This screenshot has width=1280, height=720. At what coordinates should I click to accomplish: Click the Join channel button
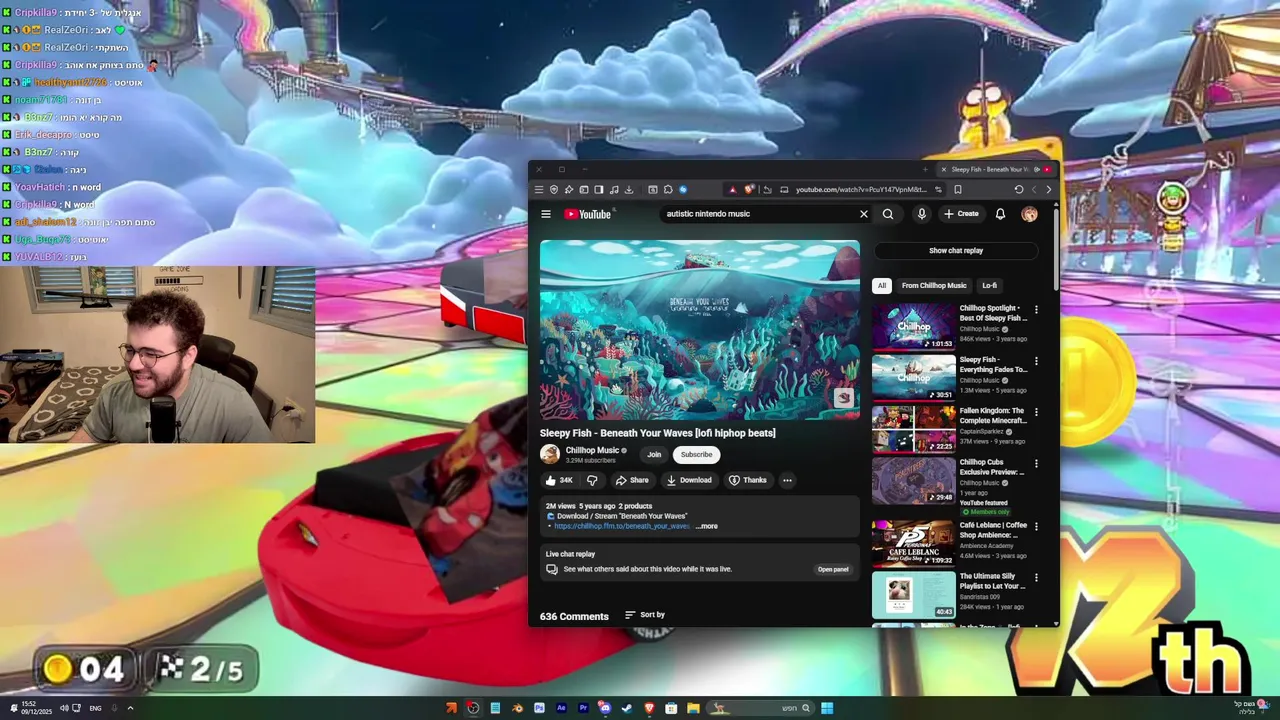coord(654,454)
